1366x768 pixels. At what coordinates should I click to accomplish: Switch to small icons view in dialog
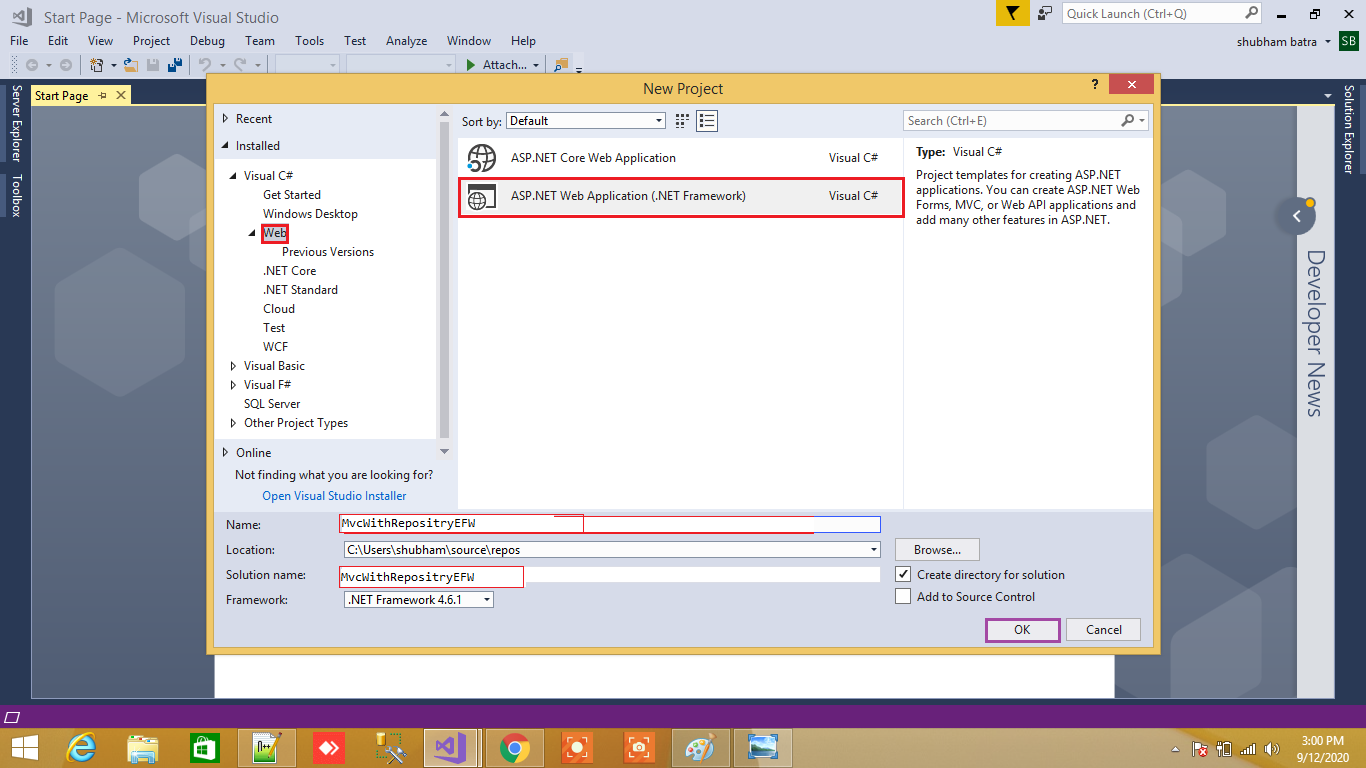pyautogui.click(x=682, y=121)
